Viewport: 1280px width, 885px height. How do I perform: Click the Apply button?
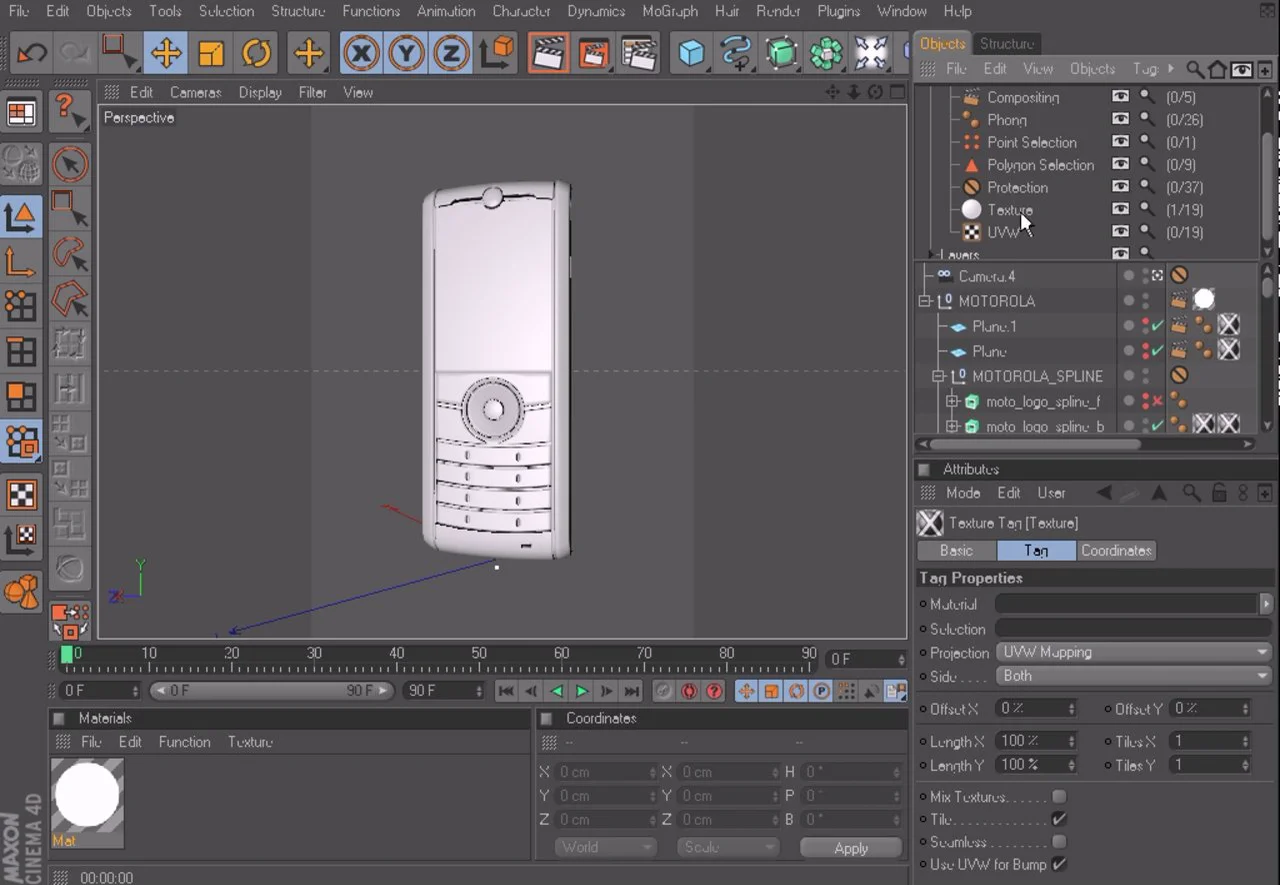(851, 847)
